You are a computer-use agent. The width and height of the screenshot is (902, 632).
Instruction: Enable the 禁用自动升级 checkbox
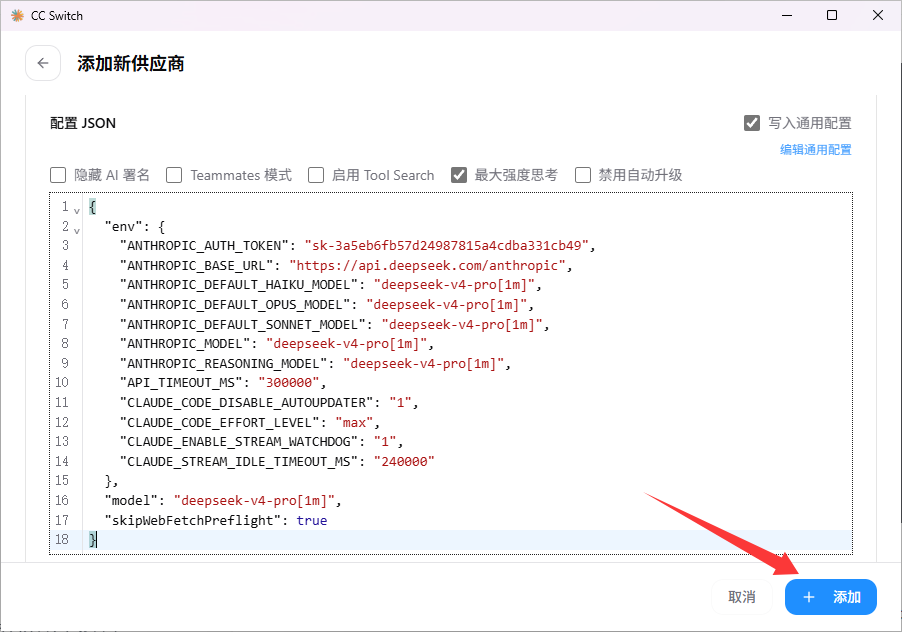coord(583,175)
